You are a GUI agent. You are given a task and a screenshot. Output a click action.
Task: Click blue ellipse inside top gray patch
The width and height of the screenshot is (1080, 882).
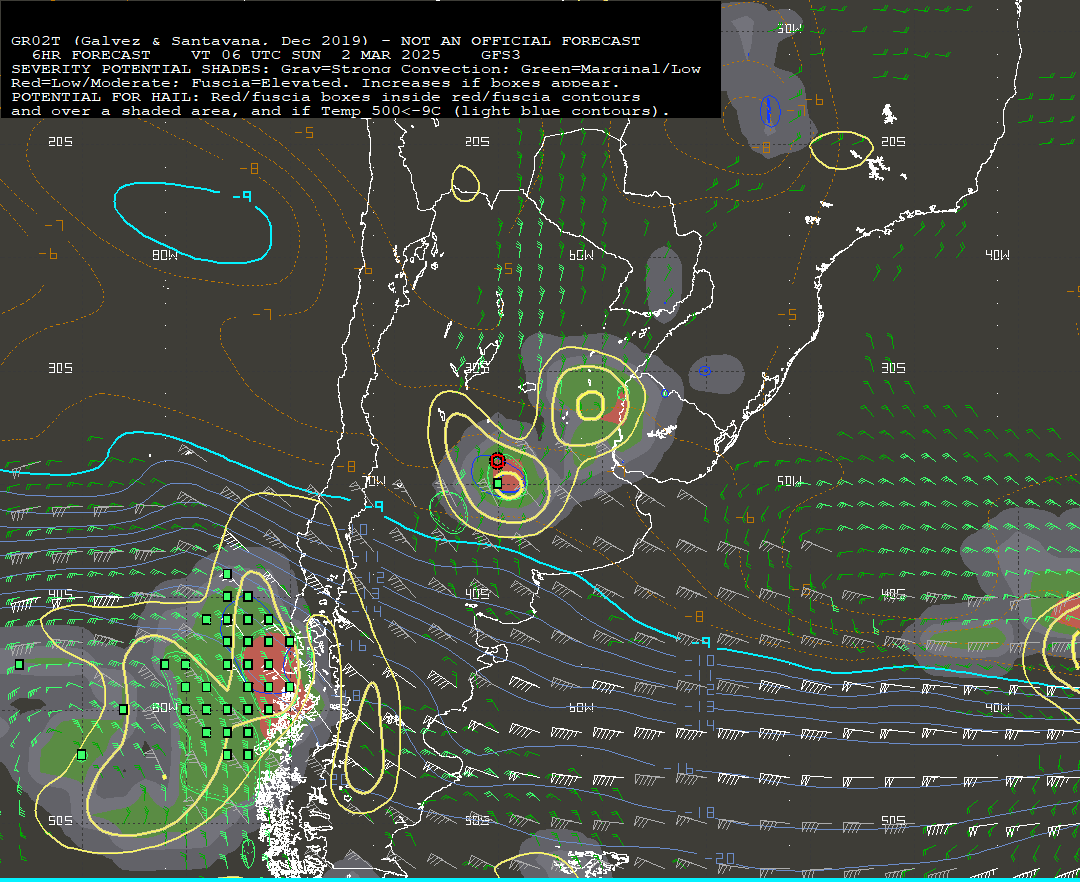pos(769,110)
